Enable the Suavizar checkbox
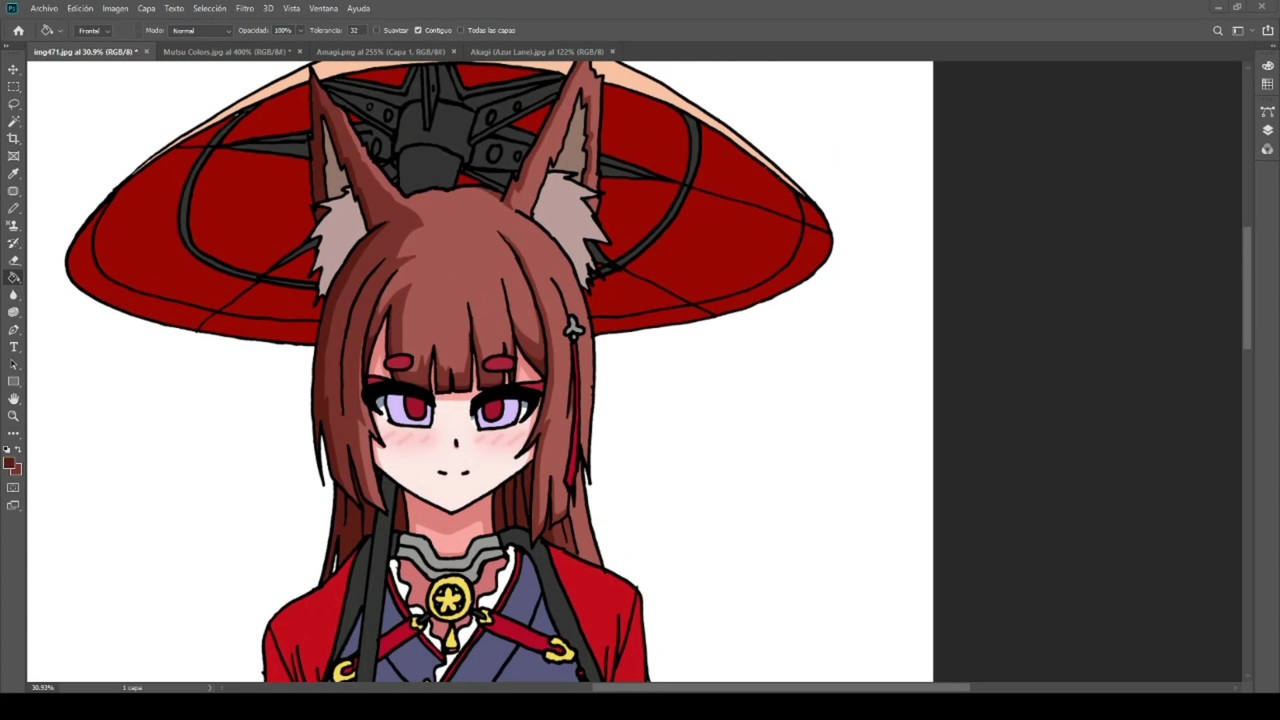This screenshot has height=720, width=1280. point(376,30)
